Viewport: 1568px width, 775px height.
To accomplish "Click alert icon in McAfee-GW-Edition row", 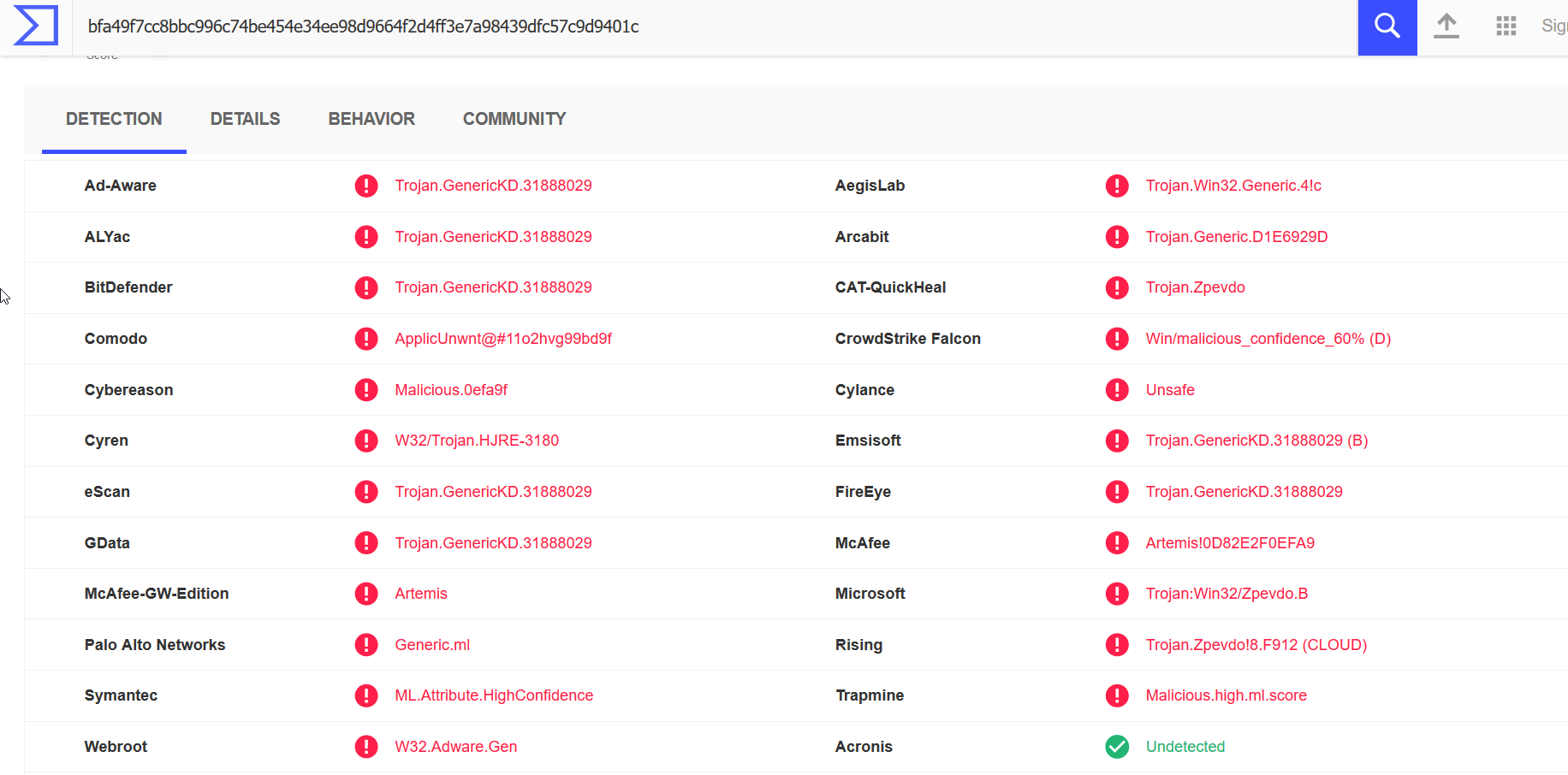I will 366,594.
